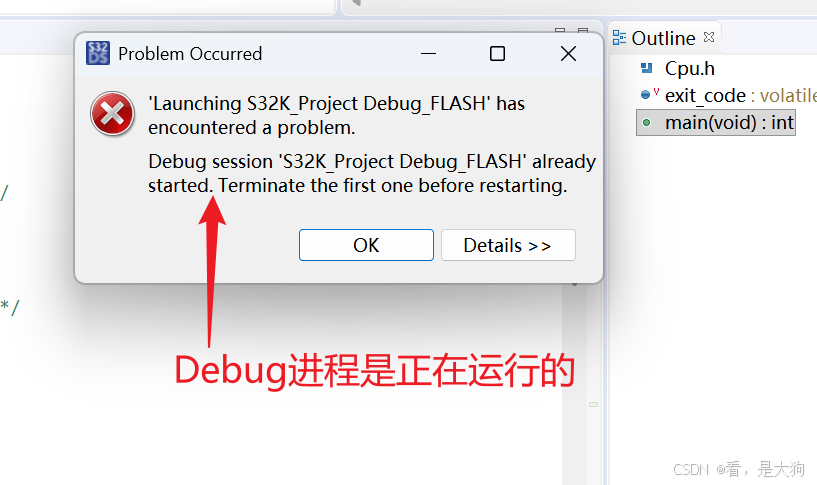The width and height of the screenshot is (817, 485).
Task: Close the Problem Occurred dialog
Action: tap(568, 54)
